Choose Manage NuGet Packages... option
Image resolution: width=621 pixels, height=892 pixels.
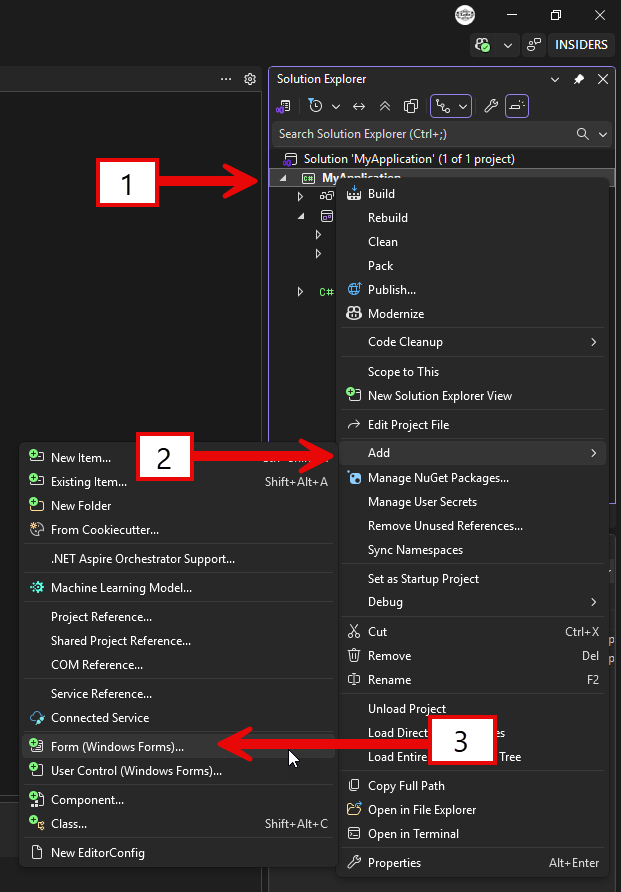click(x=473, y=478)
